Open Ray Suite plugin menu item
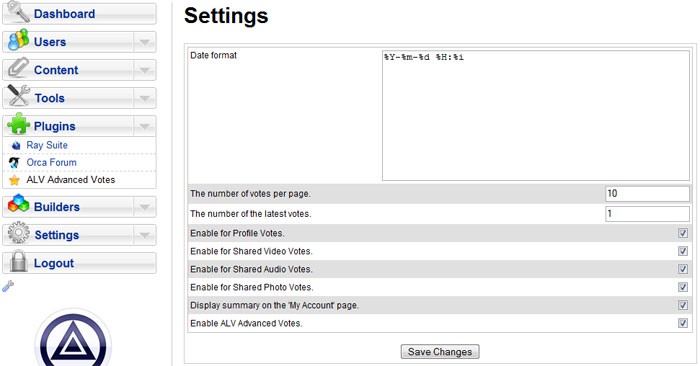Viewport: 700px width, 366px height. pyautogui.click(x=47, y=145)
